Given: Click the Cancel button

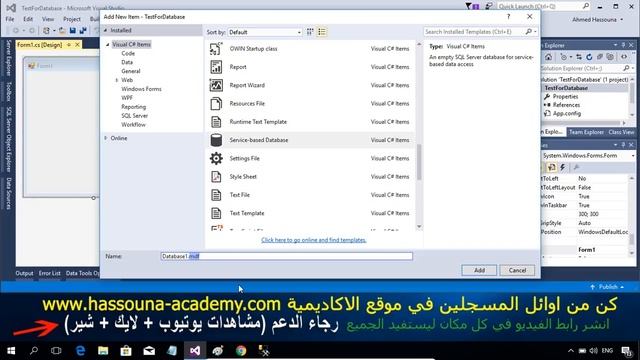Looking at the screenshot, I should point(517,270).
